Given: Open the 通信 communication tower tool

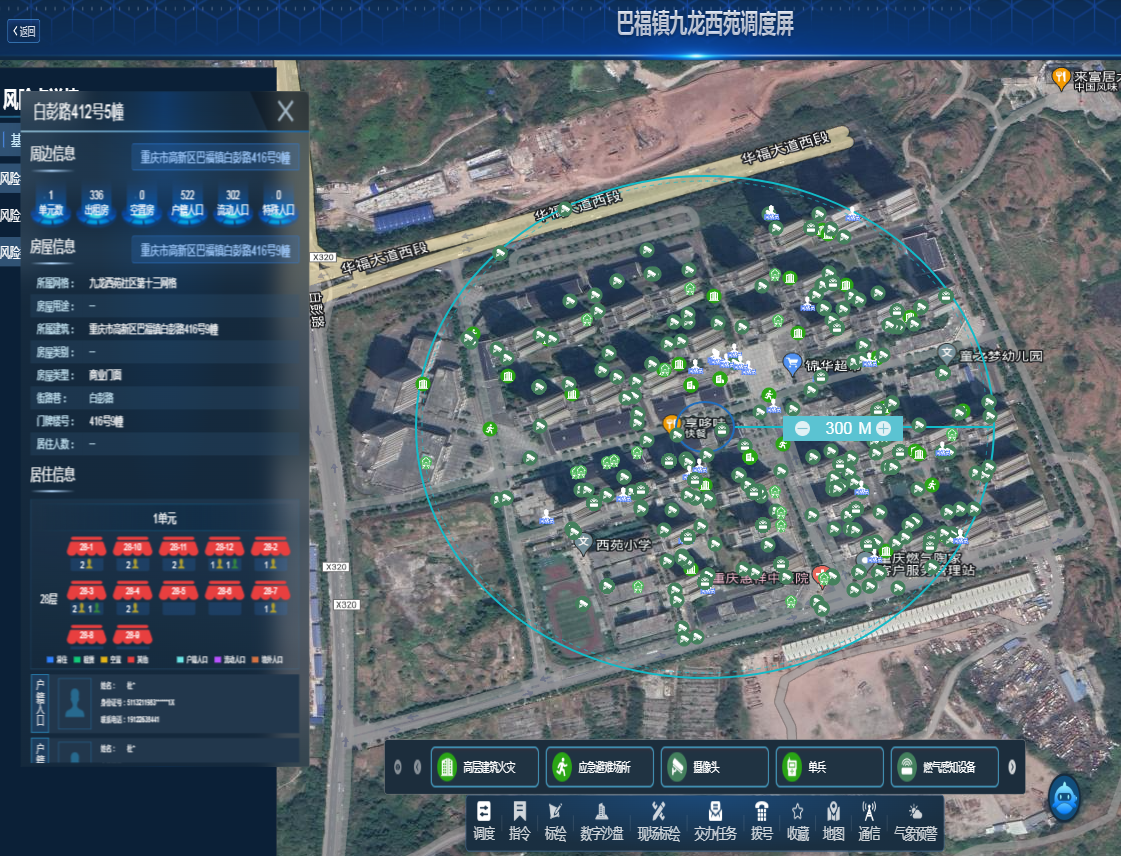Looking at the screenshot, I should click(868, 819).
